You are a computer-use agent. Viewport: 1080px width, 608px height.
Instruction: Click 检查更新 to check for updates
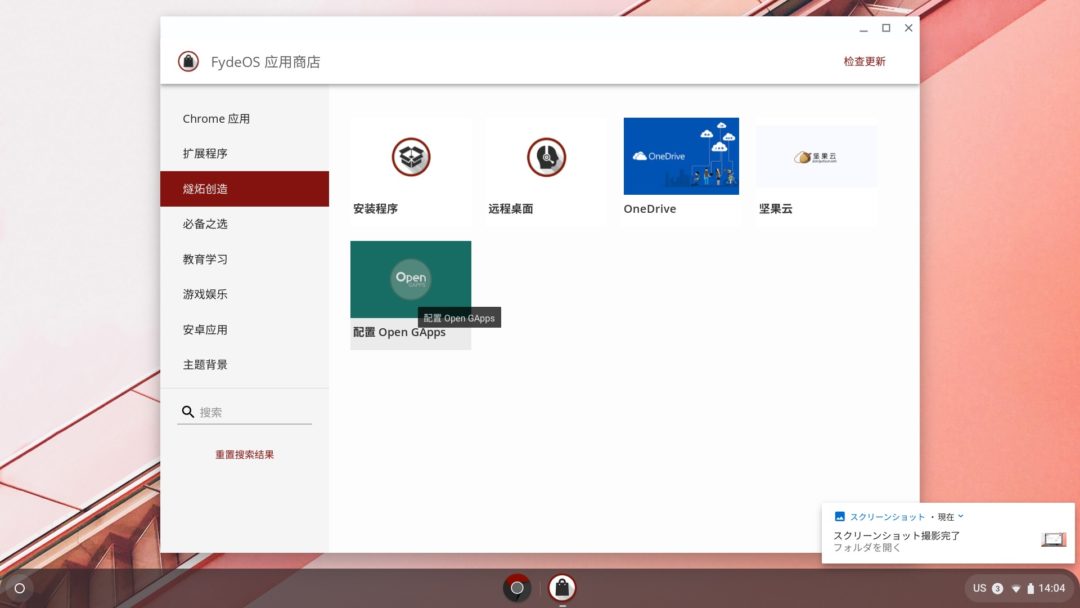[x=864, y=61]
